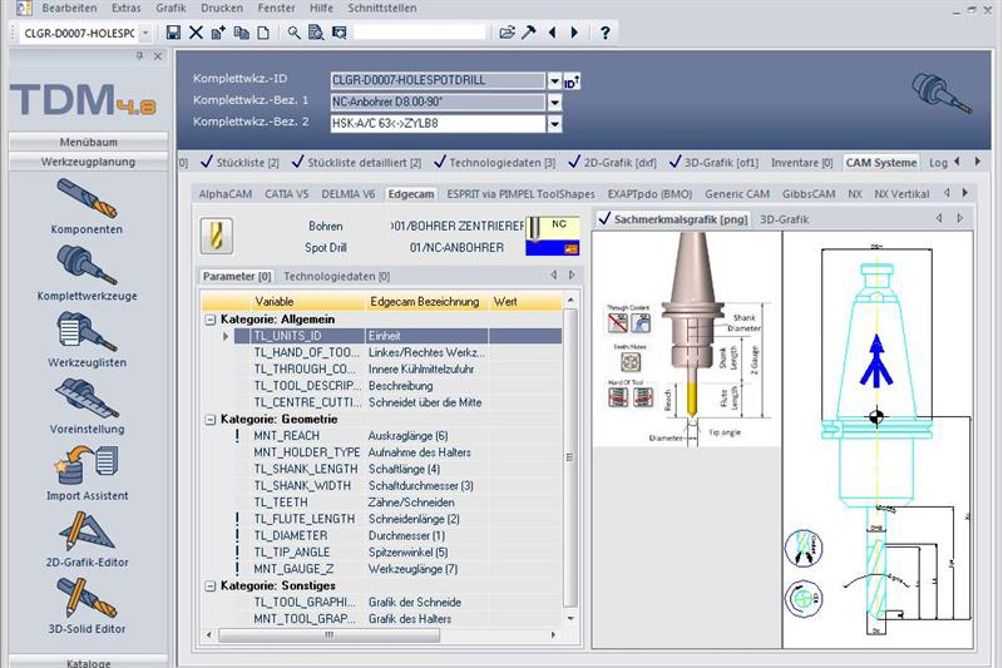Open the Bearbeiten menu

point(70,8)
